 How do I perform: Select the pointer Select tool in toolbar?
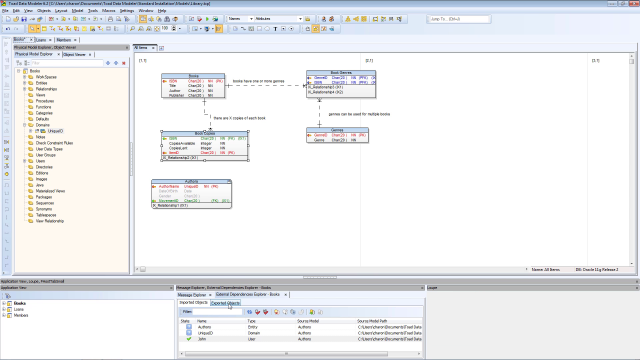(32, 29)
